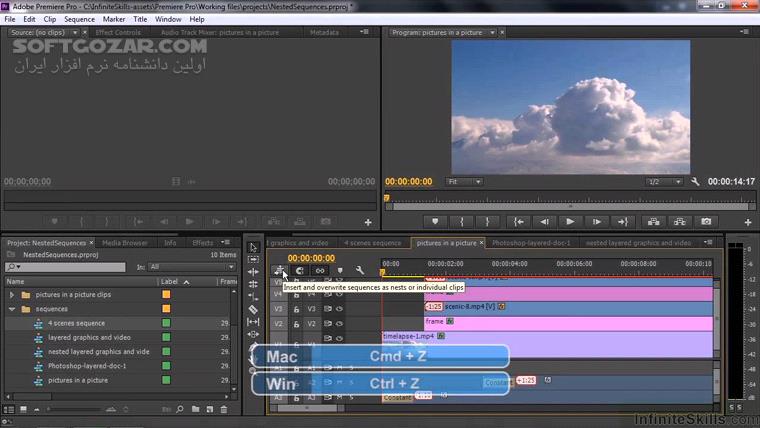
Task: Open Timeline panel flyout menu
Action: click(708, 242)
